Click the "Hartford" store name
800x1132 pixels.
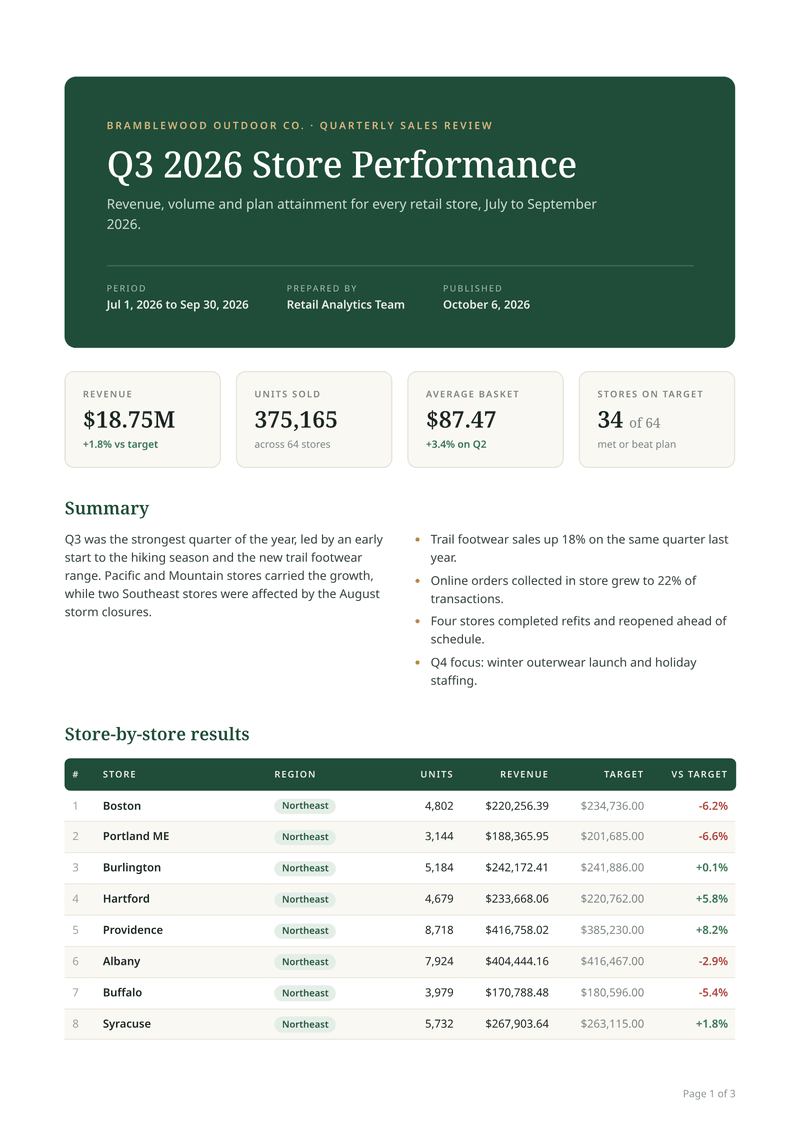(126, 899)
